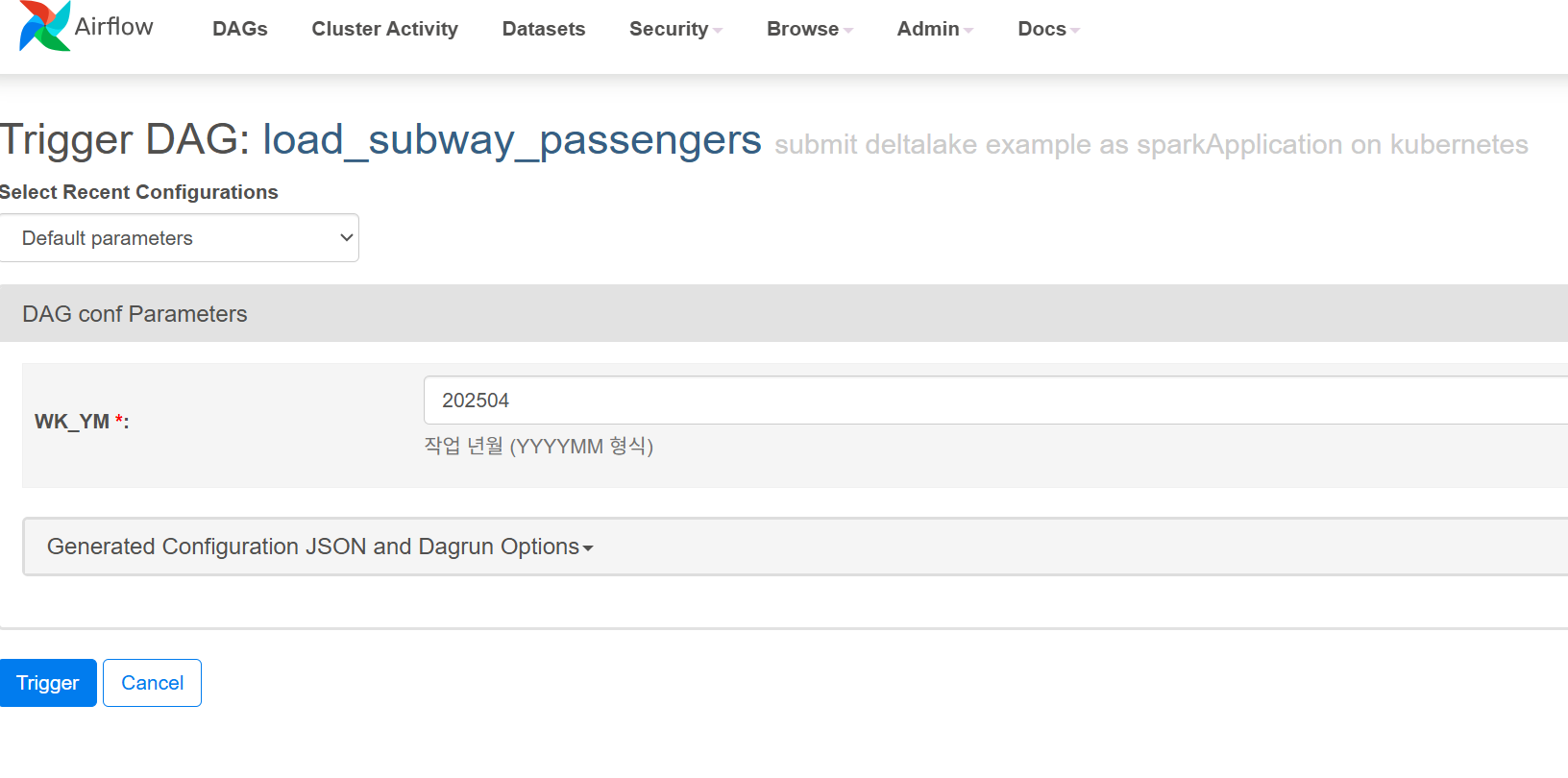Click the Security menu caret arrow
This screenshot has width=1568, height=778.
coord(718,31)
